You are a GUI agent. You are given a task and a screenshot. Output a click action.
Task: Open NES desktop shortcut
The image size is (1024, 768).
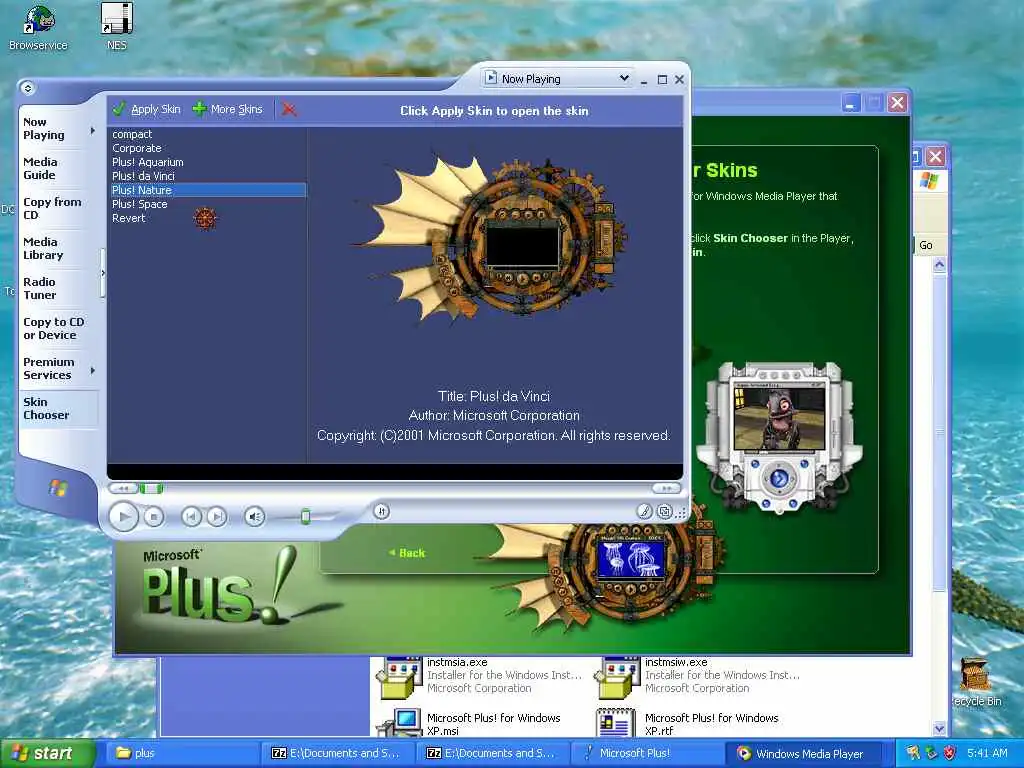tap(116, 27)
